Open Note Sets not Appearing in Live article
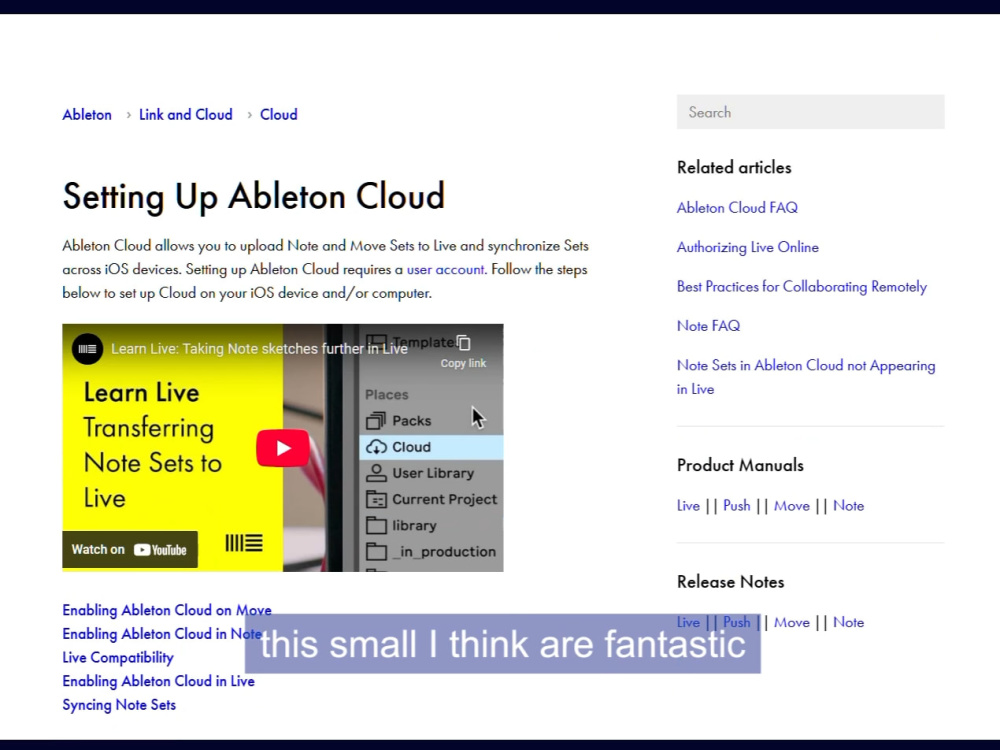The width and height of the screenshot is (1000, 750). (x=806, y=377)
